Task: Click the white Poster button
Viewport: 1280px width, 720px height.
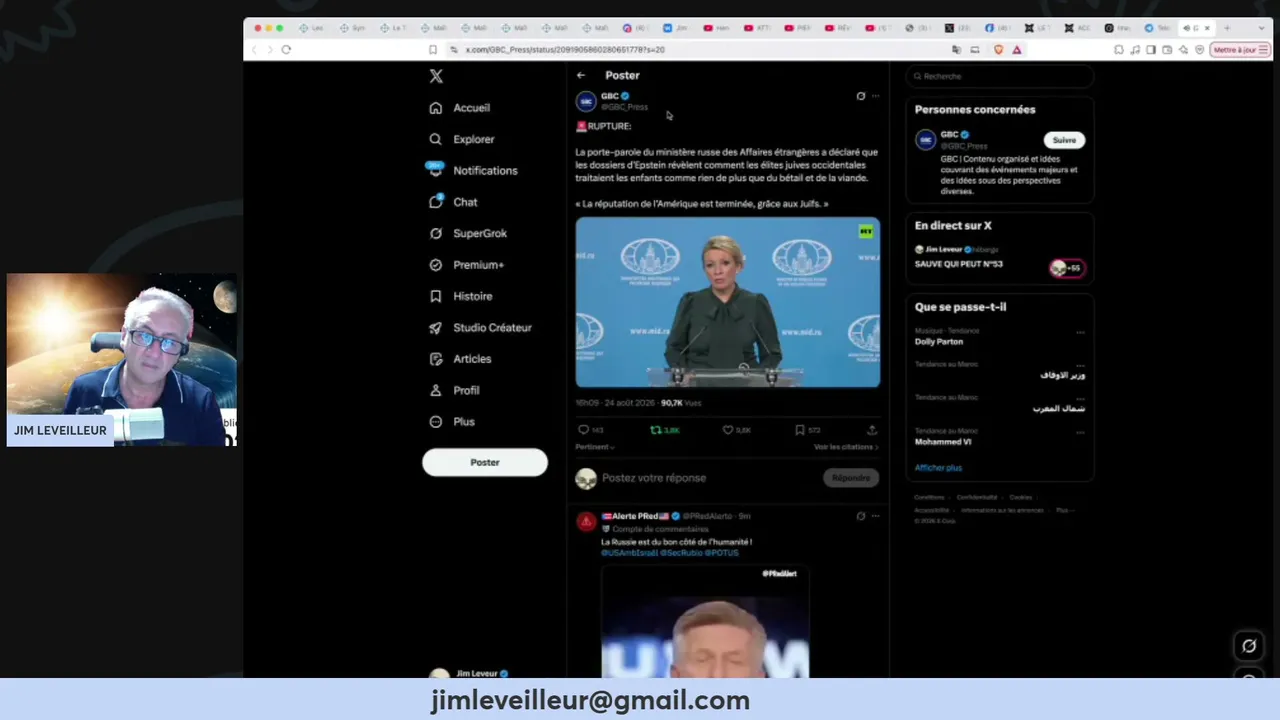Action: 485,462
